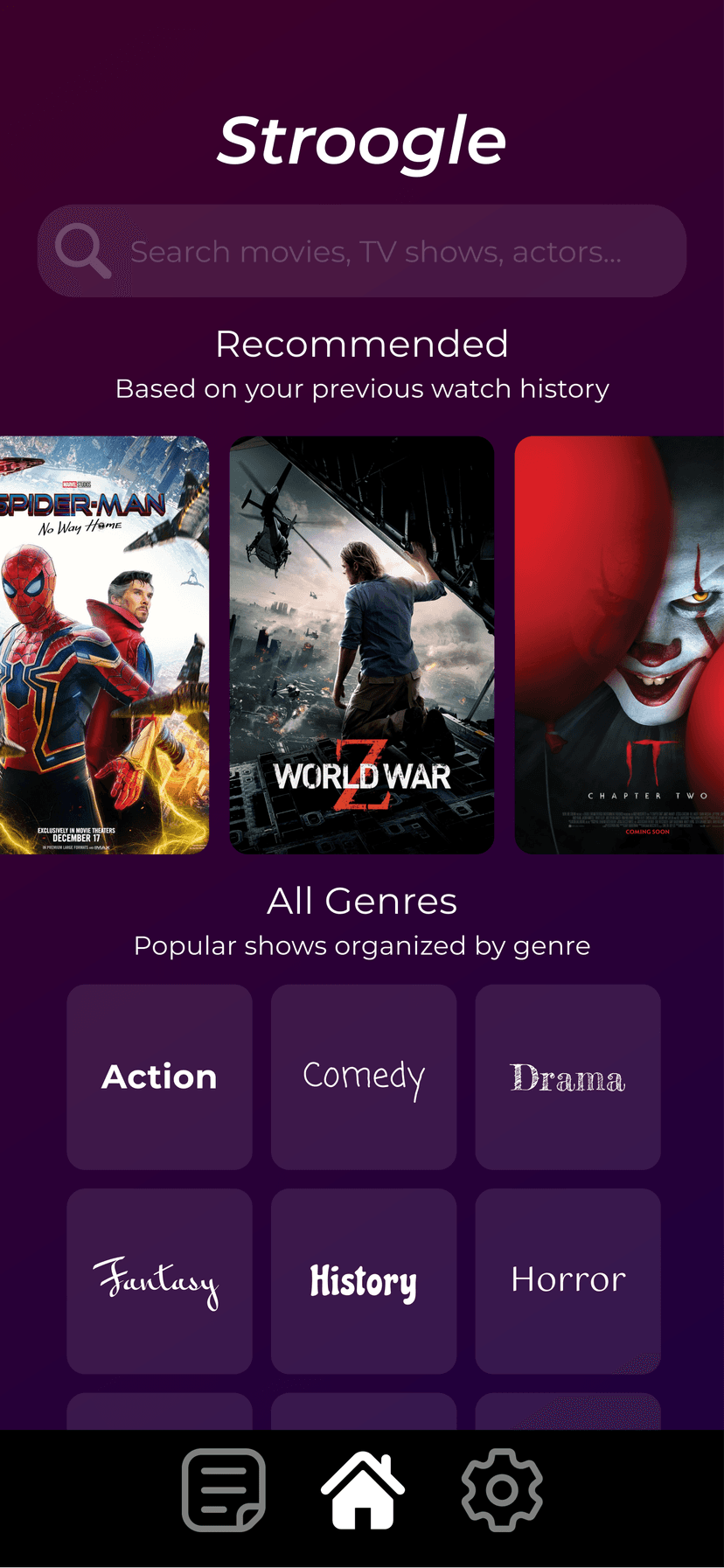This screenshot has height=1568, width=724.
Task: Focus the search movies, TV shows field
Action: click(362, 251)
